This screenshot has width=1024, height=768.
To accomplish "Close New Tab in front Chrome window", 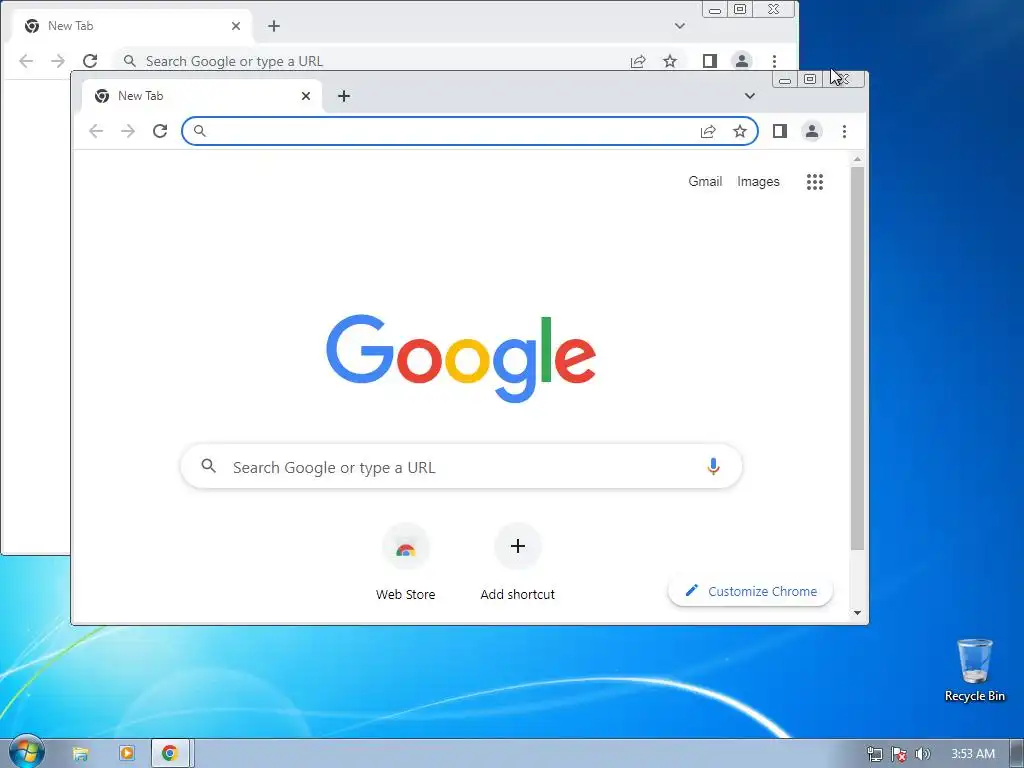I will (306, 96).
